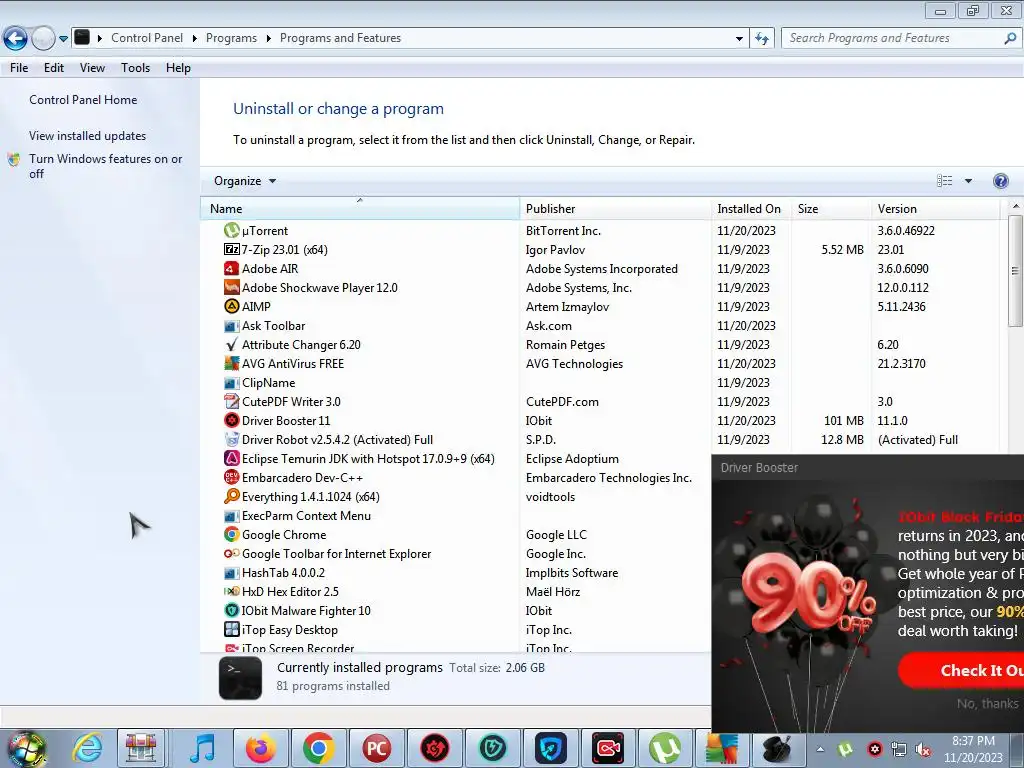Open the music note app in taskbar
The height and width of the screenshot is (768, 1024).
tap(202, 748)
